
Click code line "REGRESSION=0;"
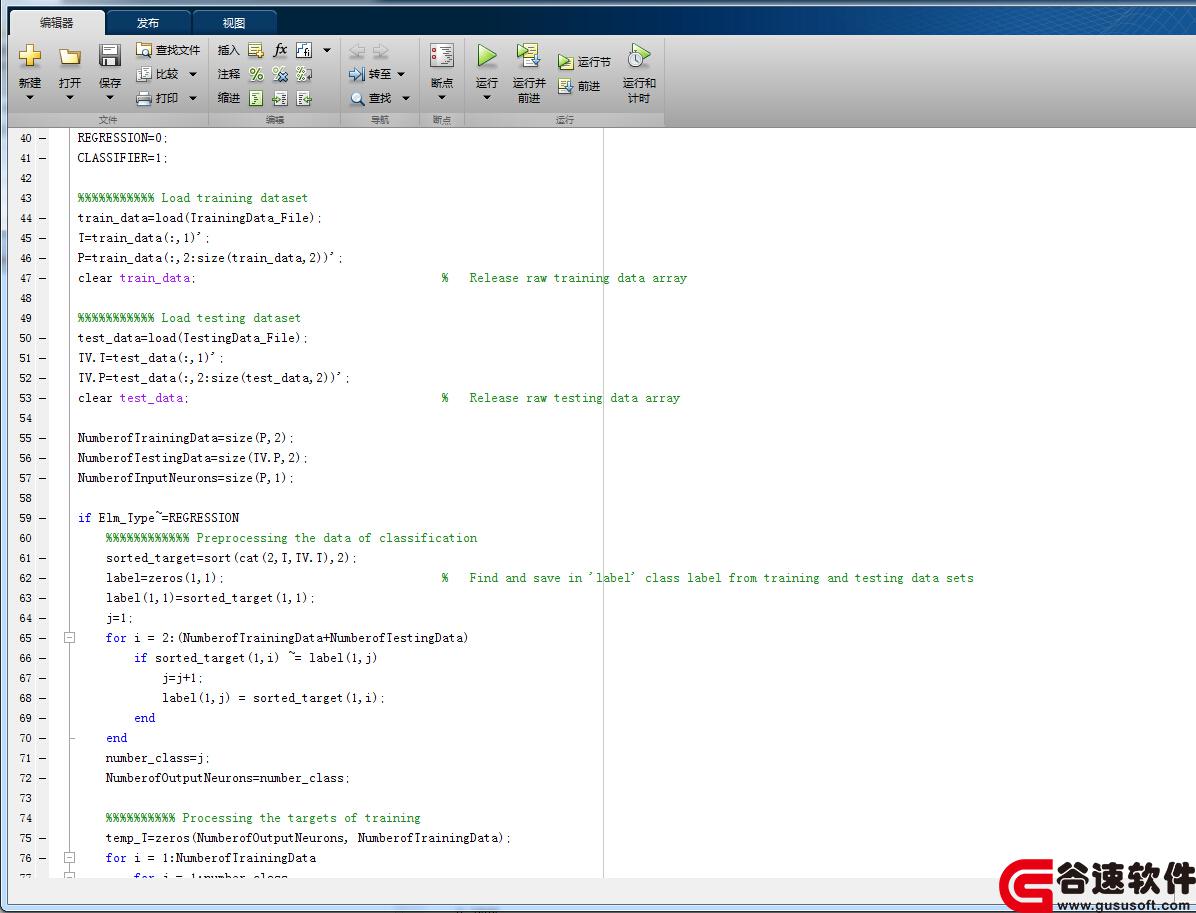coord(122,138)
